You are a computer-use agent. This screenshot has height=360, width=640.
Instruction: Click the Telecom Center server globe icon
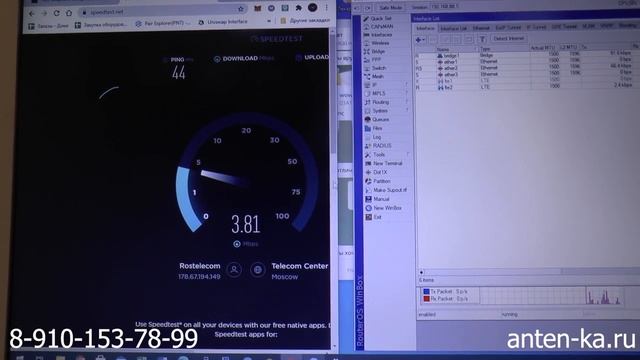point(258,269)
